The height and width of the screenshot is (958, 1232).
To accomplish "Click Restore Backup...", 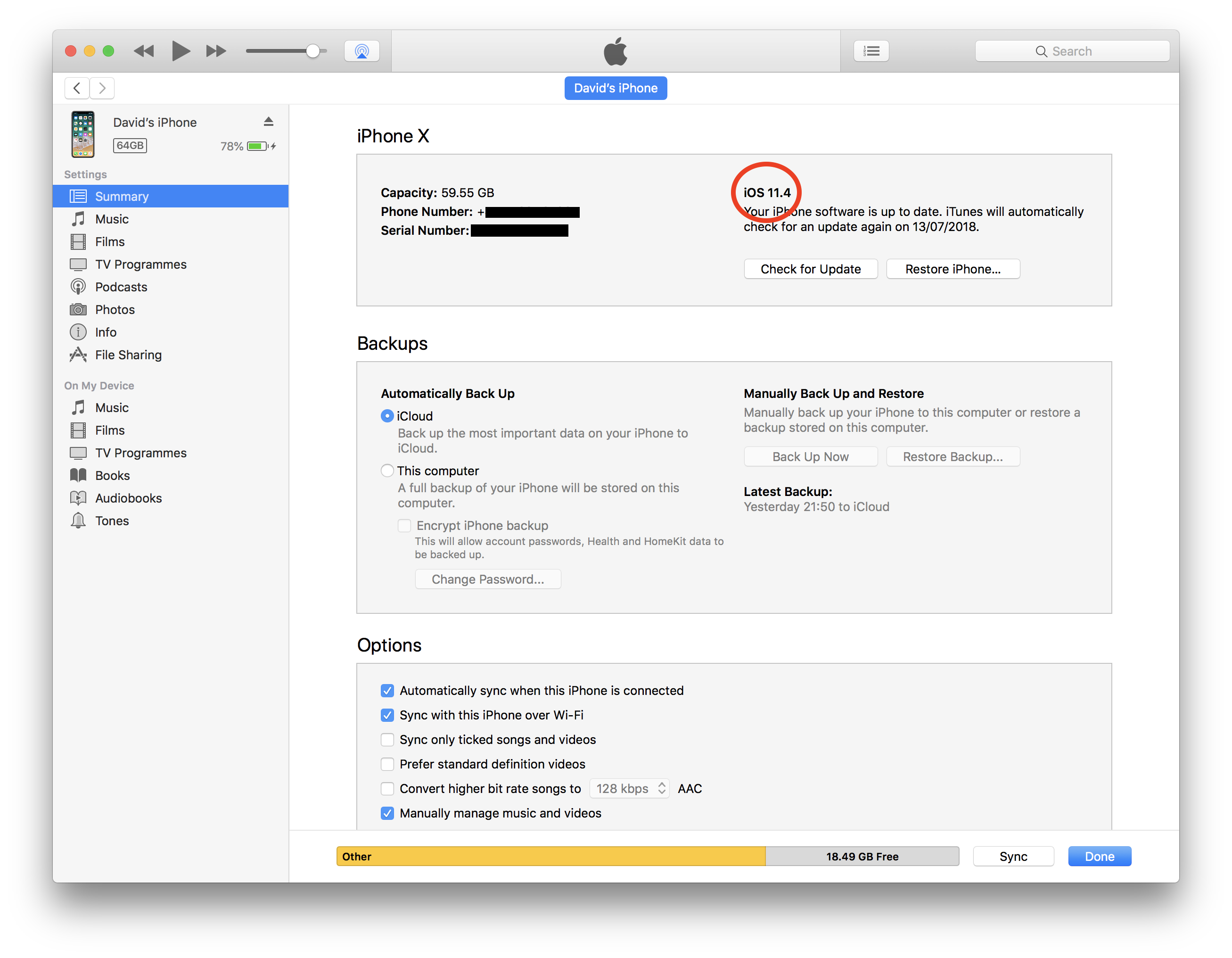I will 953,456.
